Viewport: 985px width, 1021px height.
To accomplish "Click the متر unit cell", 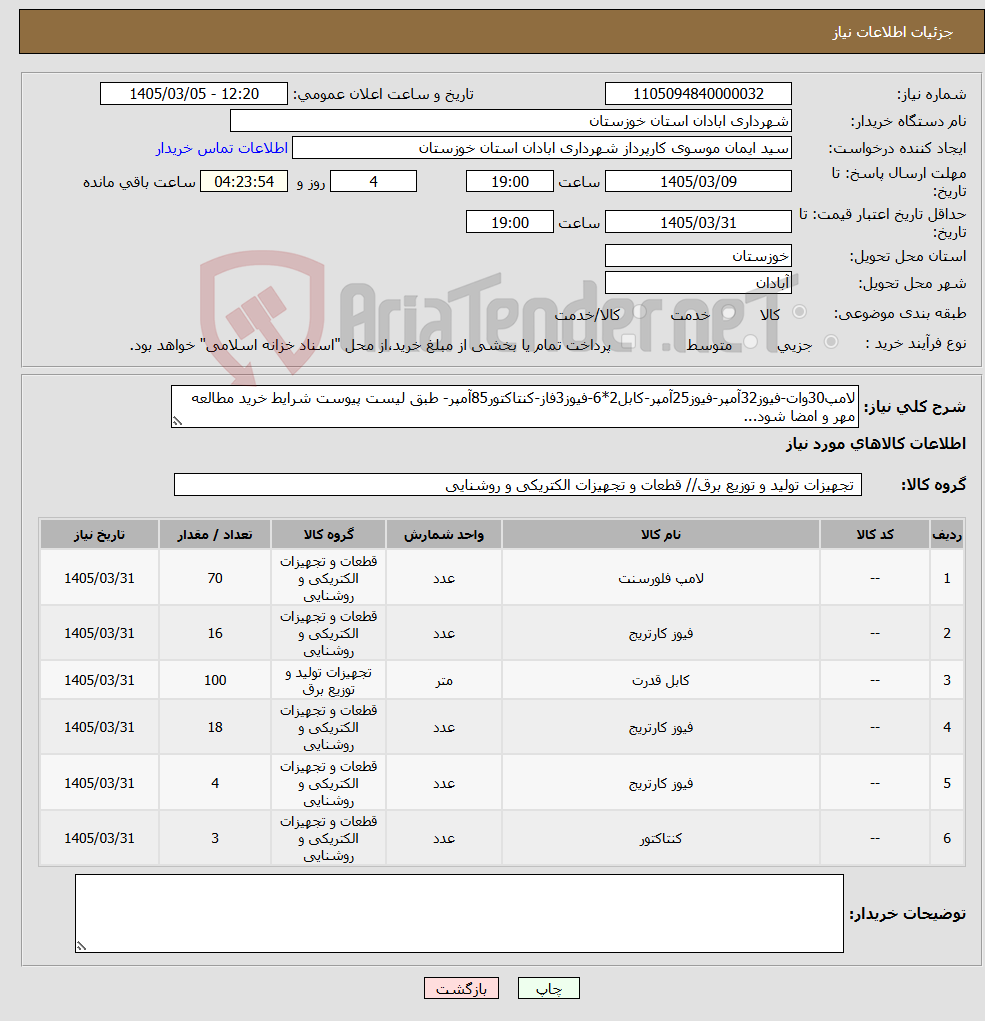I will (444, 680).
